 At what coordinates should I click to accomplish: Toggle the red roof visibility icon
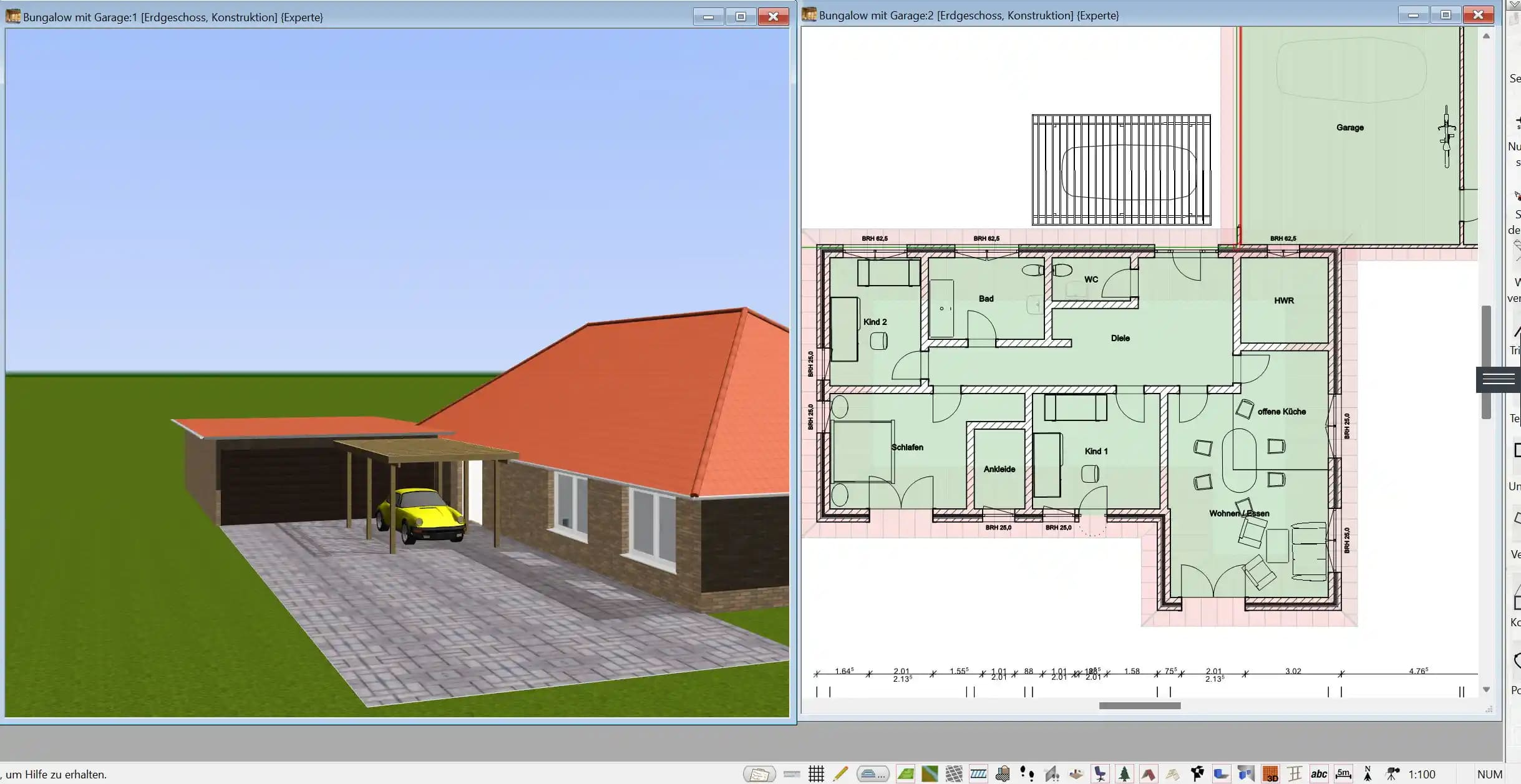pyautogui.click(x=1149, y=774)
